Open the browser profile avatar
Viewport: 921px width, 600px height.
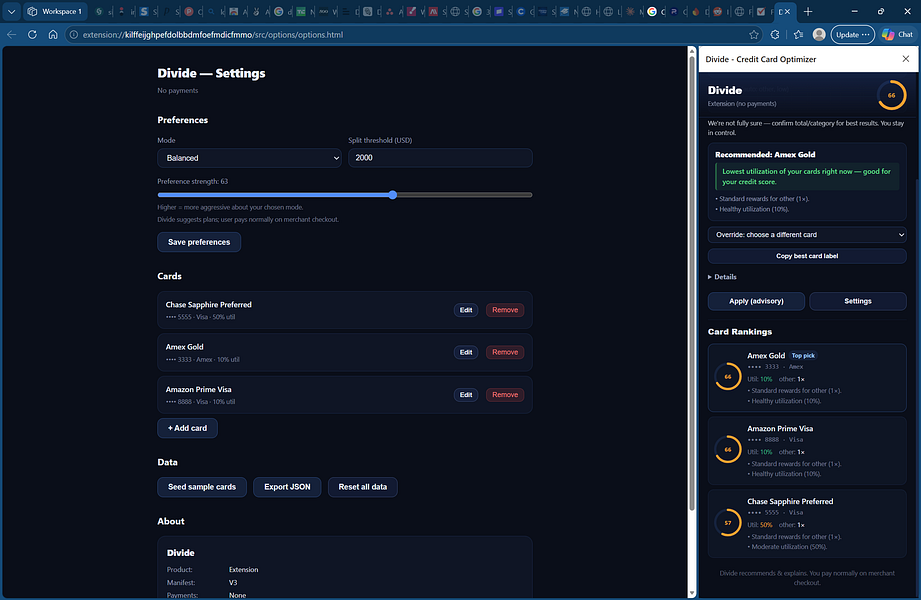819,35
